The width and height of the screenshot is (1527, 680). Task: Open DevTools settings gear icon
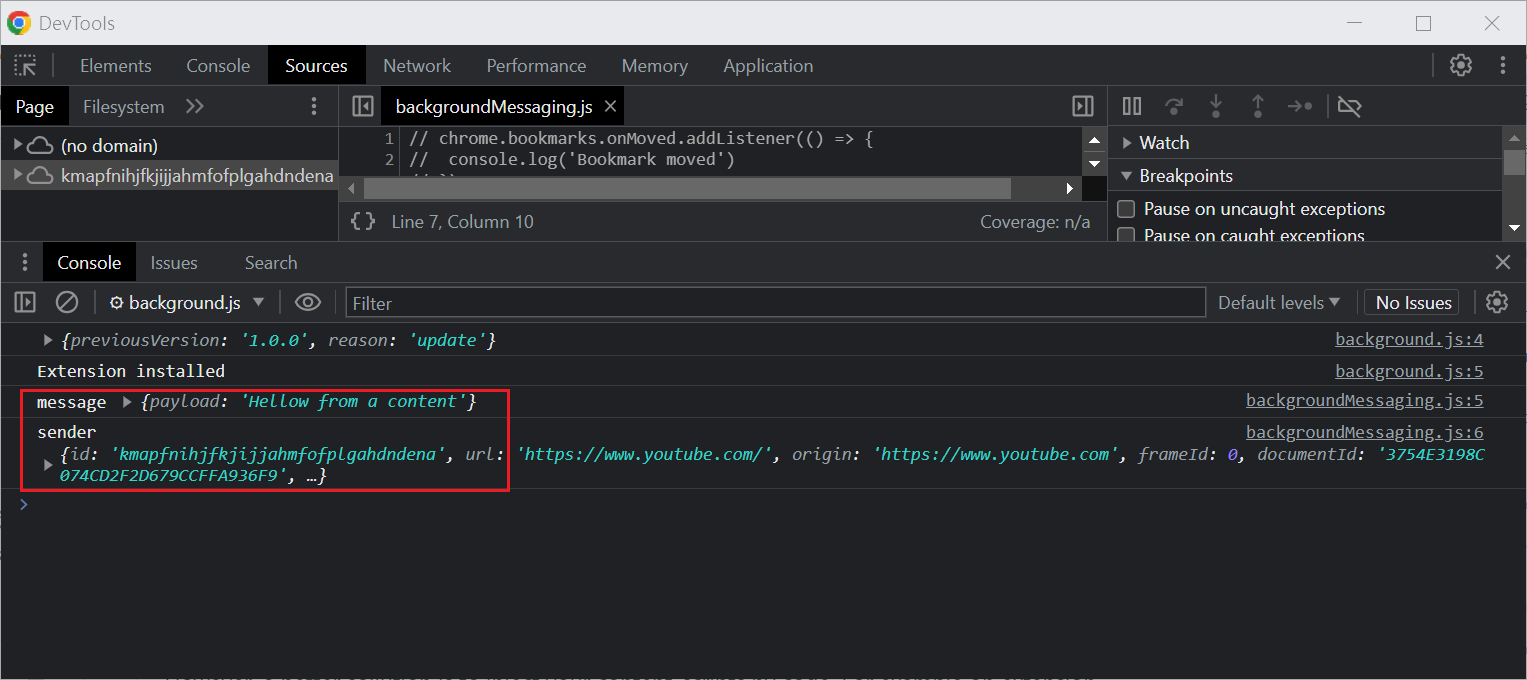point(1460,66)
